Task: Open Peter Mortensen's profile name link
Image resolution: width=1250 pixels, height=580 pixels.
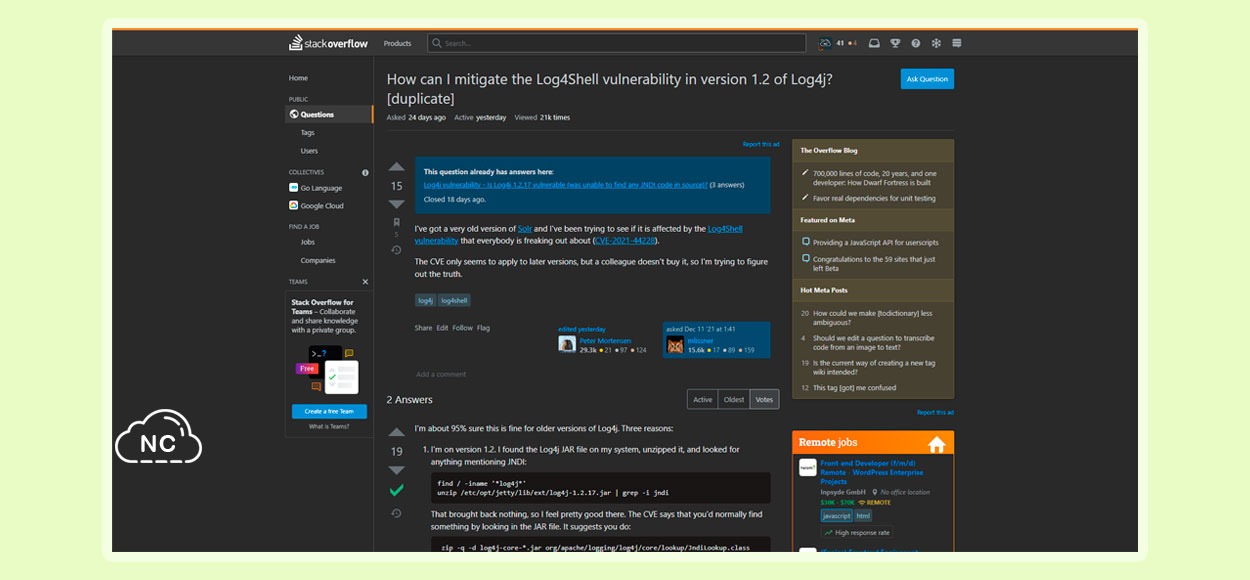Action: [x=606, y=341]
